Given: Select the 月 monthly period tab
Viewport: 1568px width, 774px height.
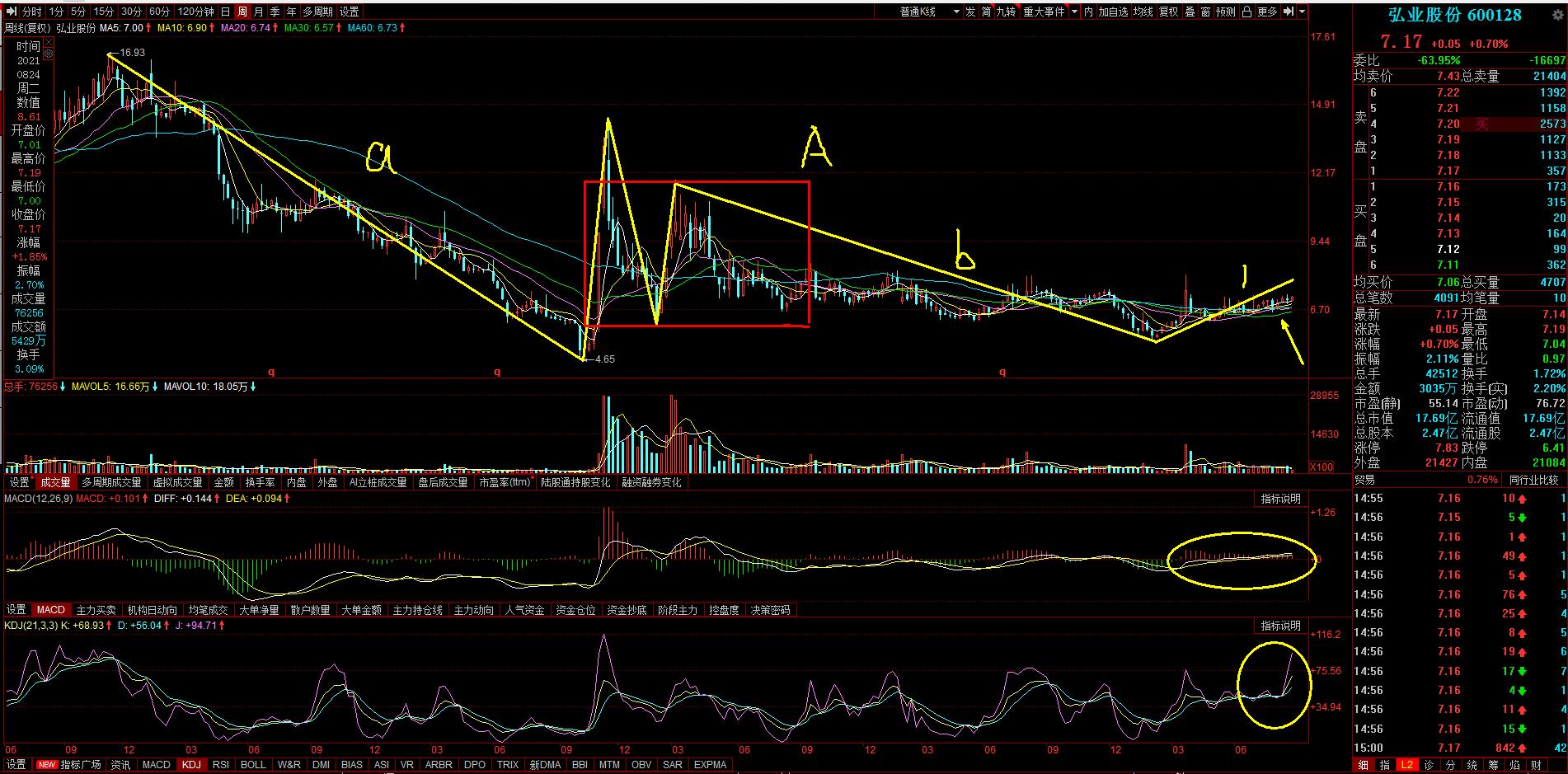Looking at the screenshot, I should point(258,12).
